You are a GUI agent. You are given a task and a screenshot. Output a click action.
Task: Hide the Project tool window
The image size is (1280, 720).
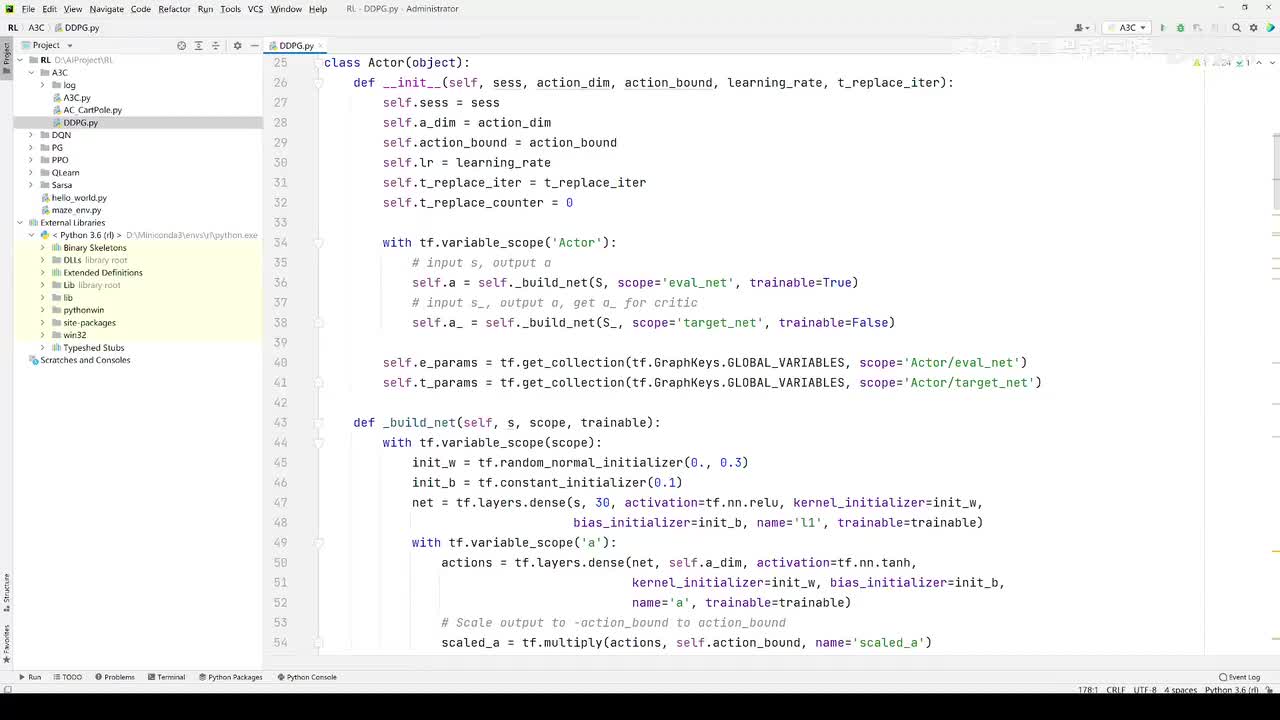pos(254,45)
